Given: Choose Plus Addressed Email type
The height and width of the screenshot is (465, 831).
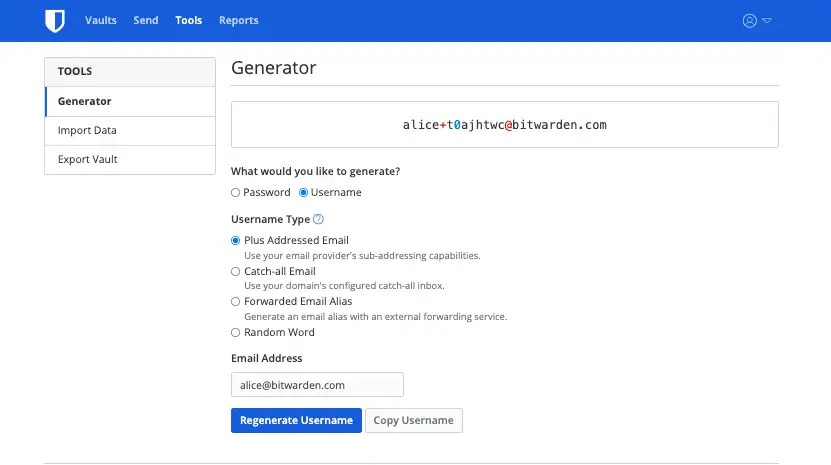Looking at the screenshot, I should coord(235,240).
